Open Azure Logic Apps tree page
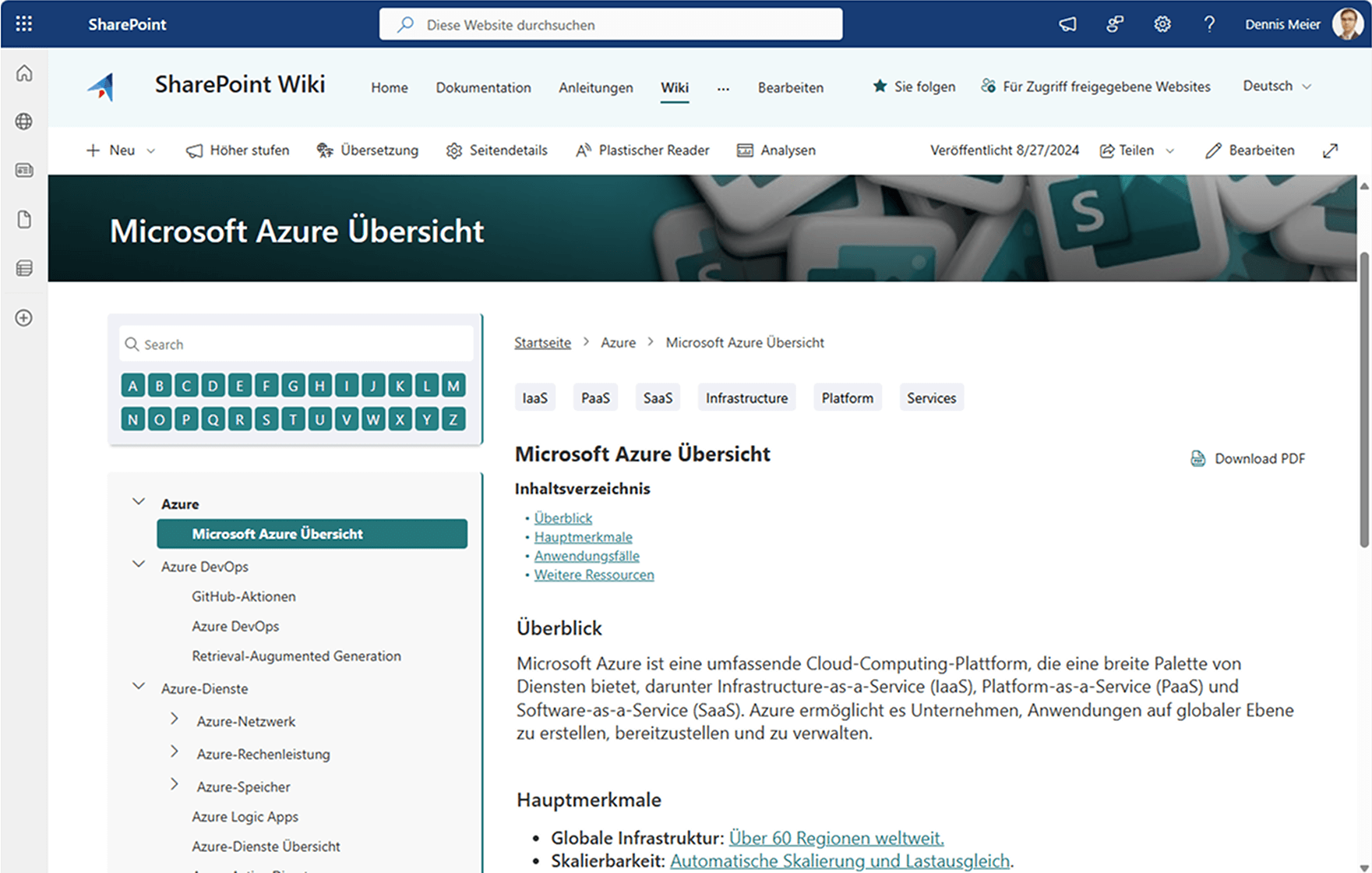The image size is (1372, 873). click(245, 817)
